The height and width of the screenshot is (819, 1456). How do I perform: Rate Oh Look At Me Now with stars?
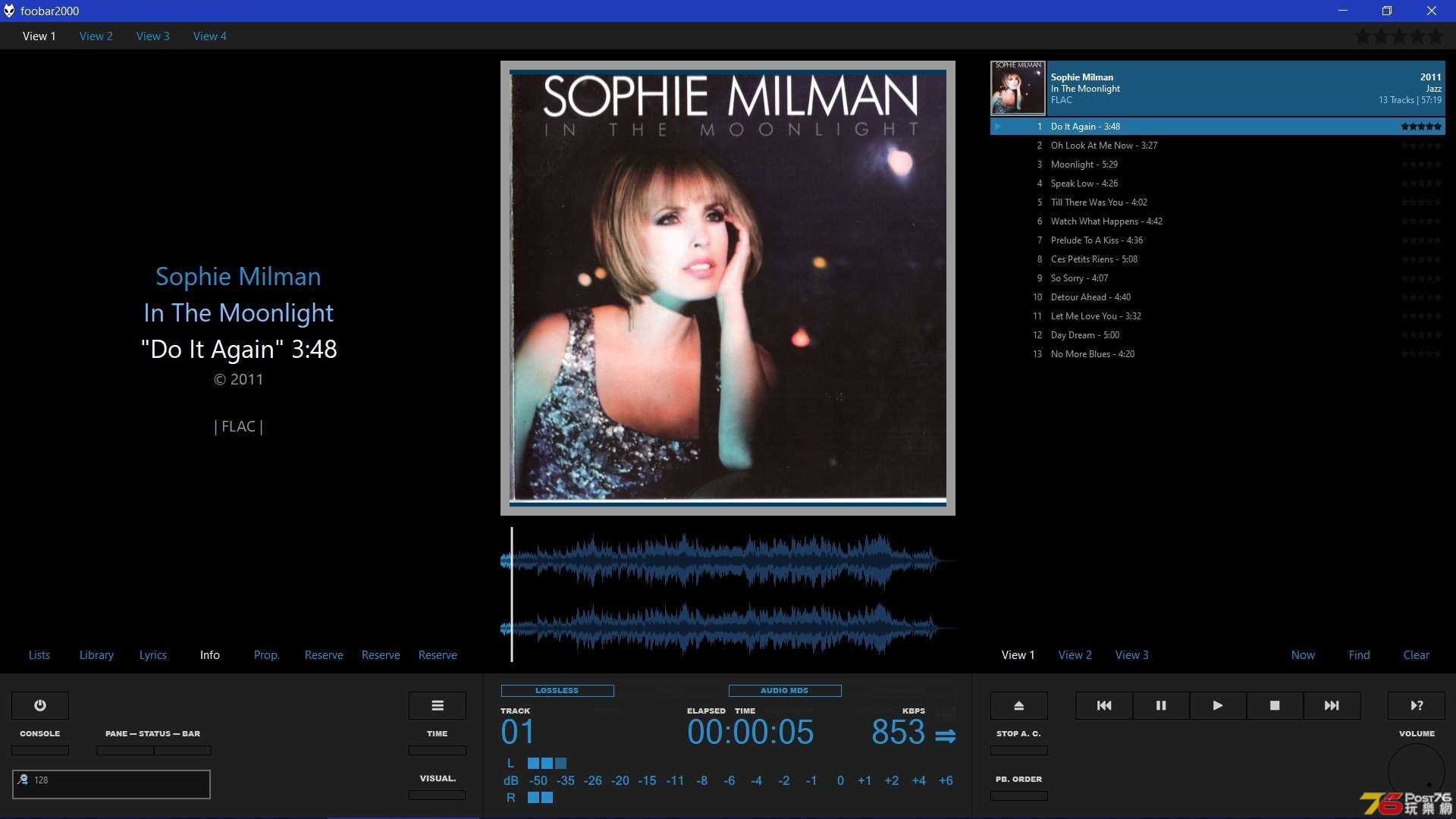1421,146
